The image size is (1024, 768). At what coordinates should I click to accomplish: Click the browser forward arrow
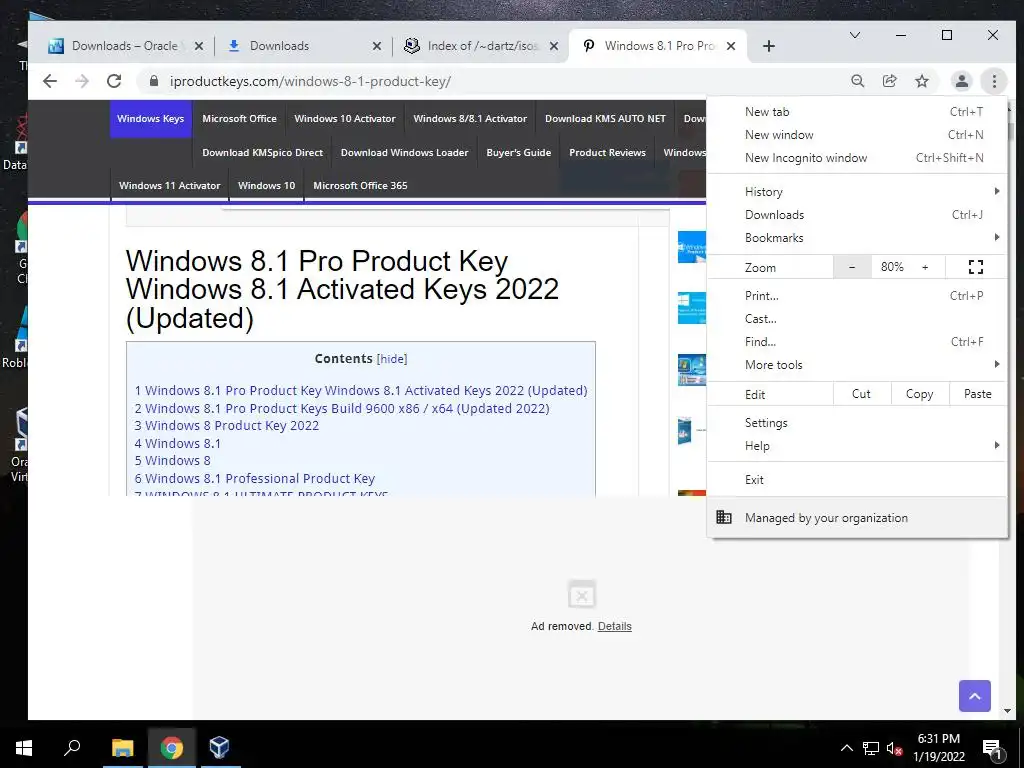click(82, 81)
